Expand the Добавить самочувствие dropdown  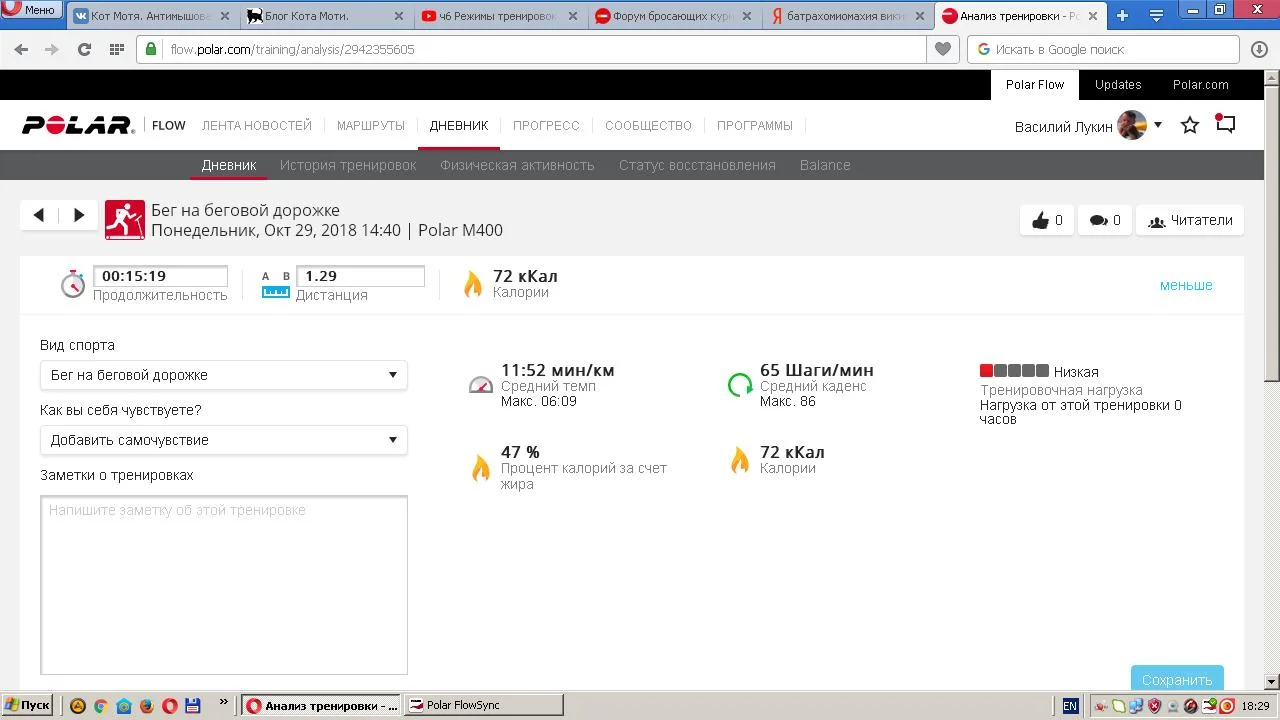click(223, 440)
